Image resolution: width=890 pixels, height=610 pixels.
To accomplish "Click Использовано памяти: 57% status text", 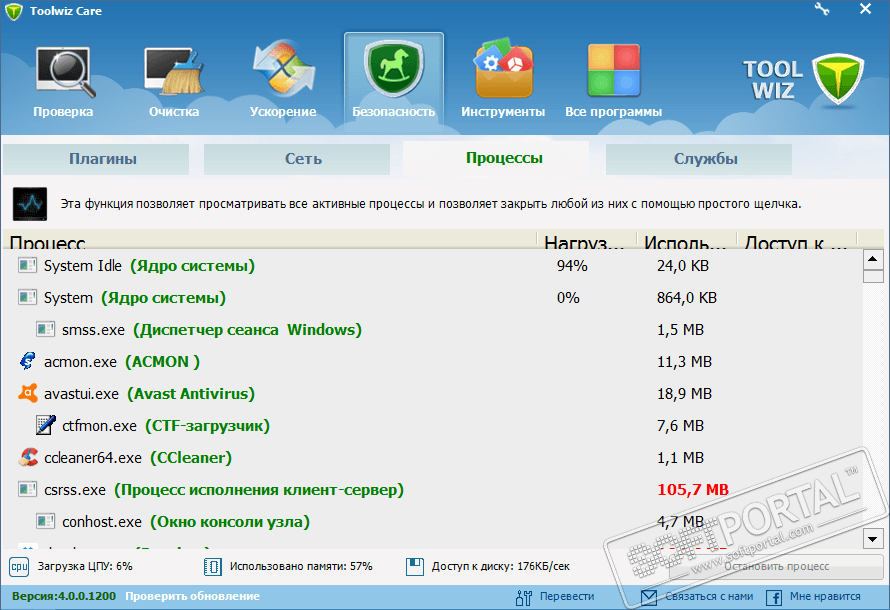I will 301,566.
